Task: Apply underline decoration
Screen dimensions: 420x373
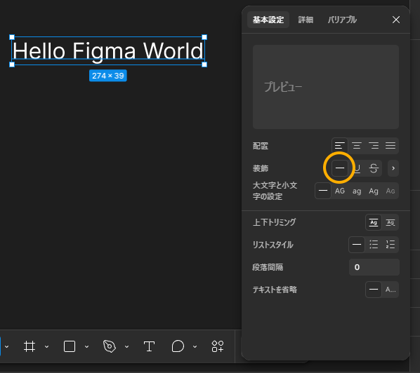Action: pos(357,168)
